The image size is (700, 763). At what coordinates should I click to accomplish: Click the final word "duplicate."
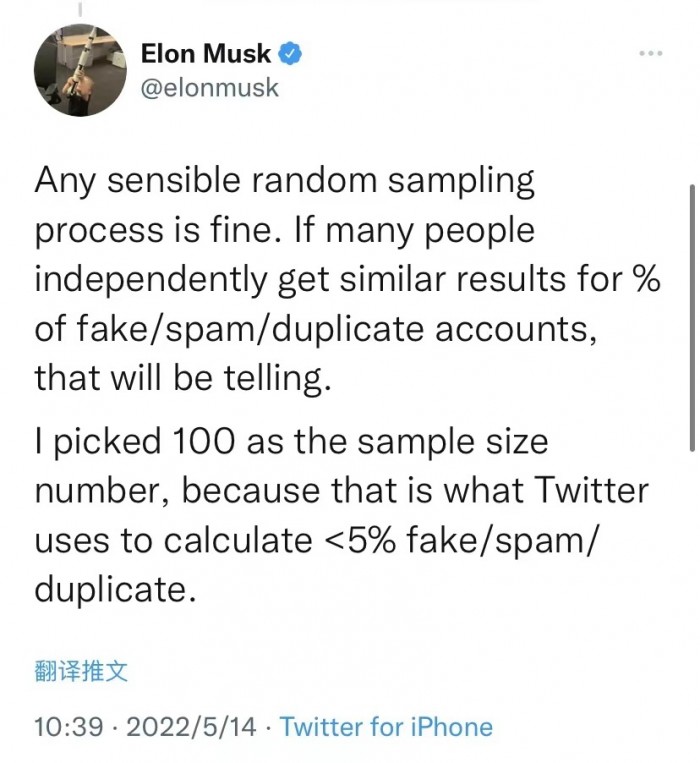110,590
